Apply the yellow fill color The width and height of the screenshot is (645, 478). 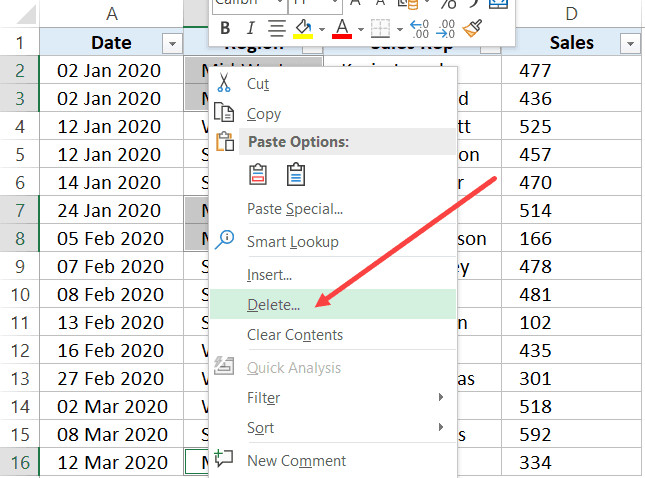[x=303, y=28]
